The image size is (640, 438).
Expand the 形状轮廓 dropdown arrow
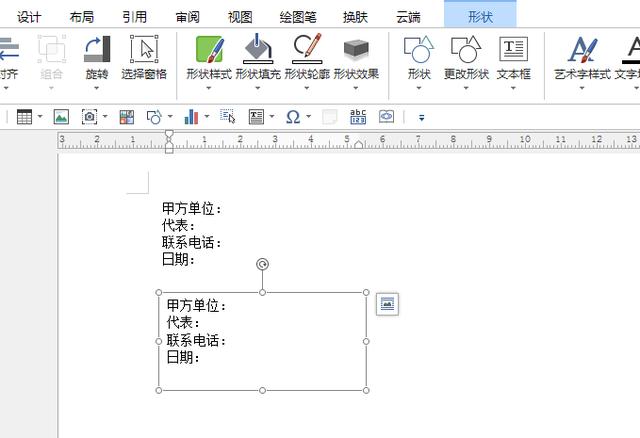click(x=307, y=88)
